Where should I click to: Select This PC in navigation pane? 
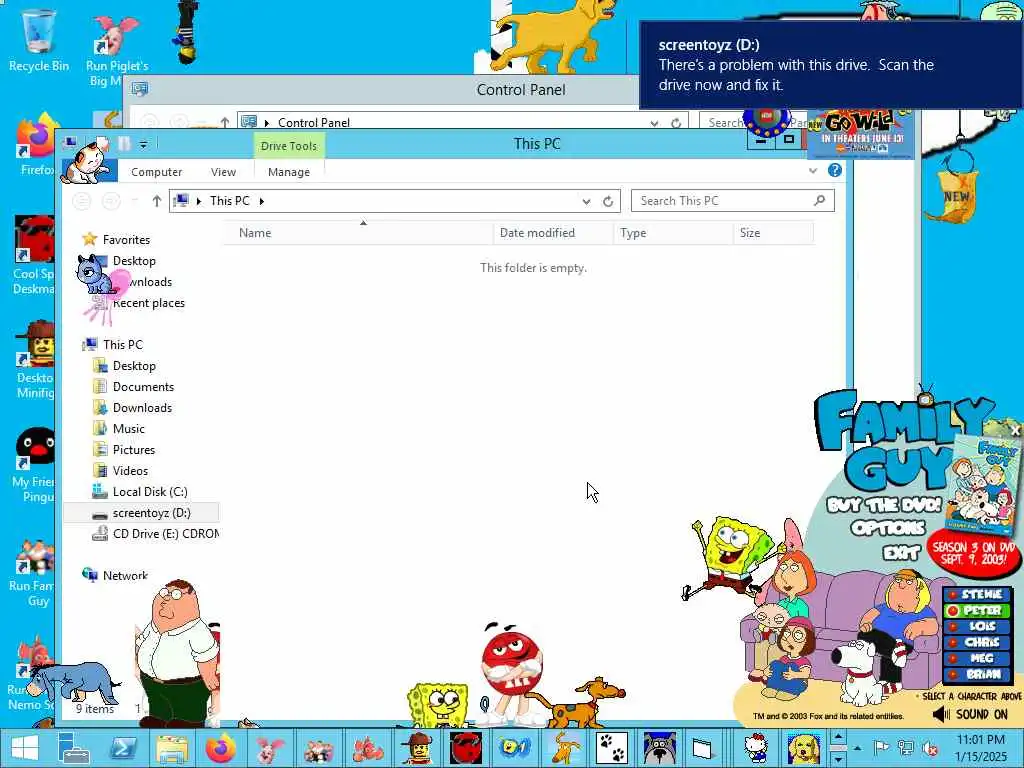(122, 345)
